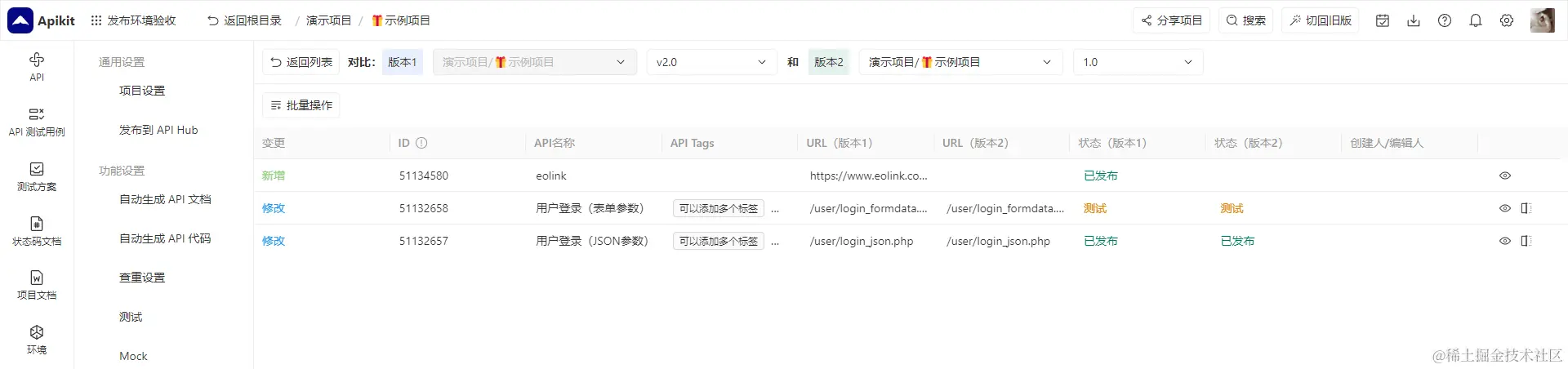Select Mock menu item
Viewport: 1568px width, 369px height.
[x=133, y=356]
